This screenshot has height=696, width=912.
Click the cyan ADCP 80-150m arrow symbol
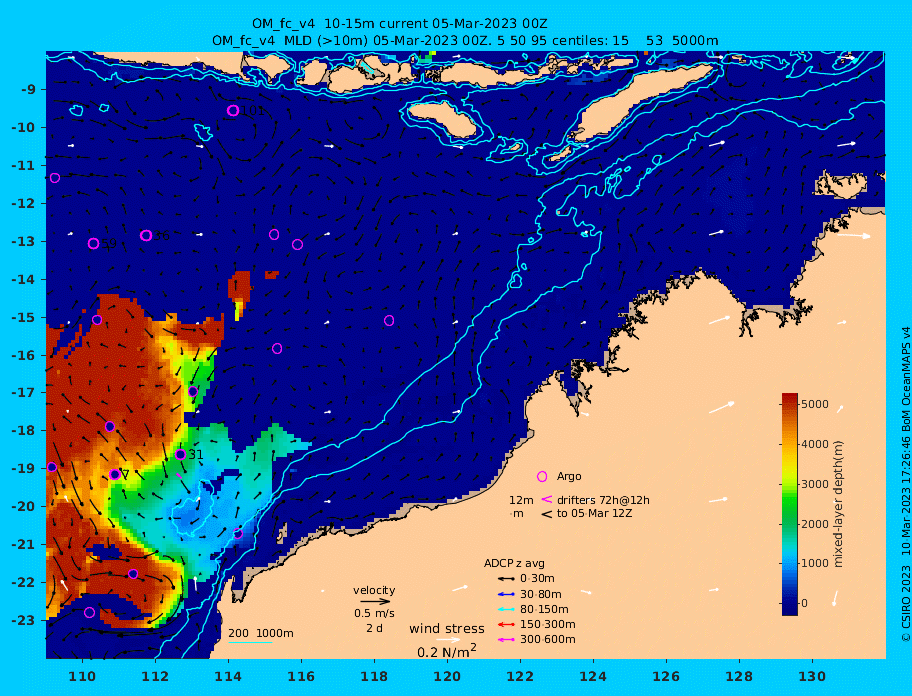coord(506,609)
